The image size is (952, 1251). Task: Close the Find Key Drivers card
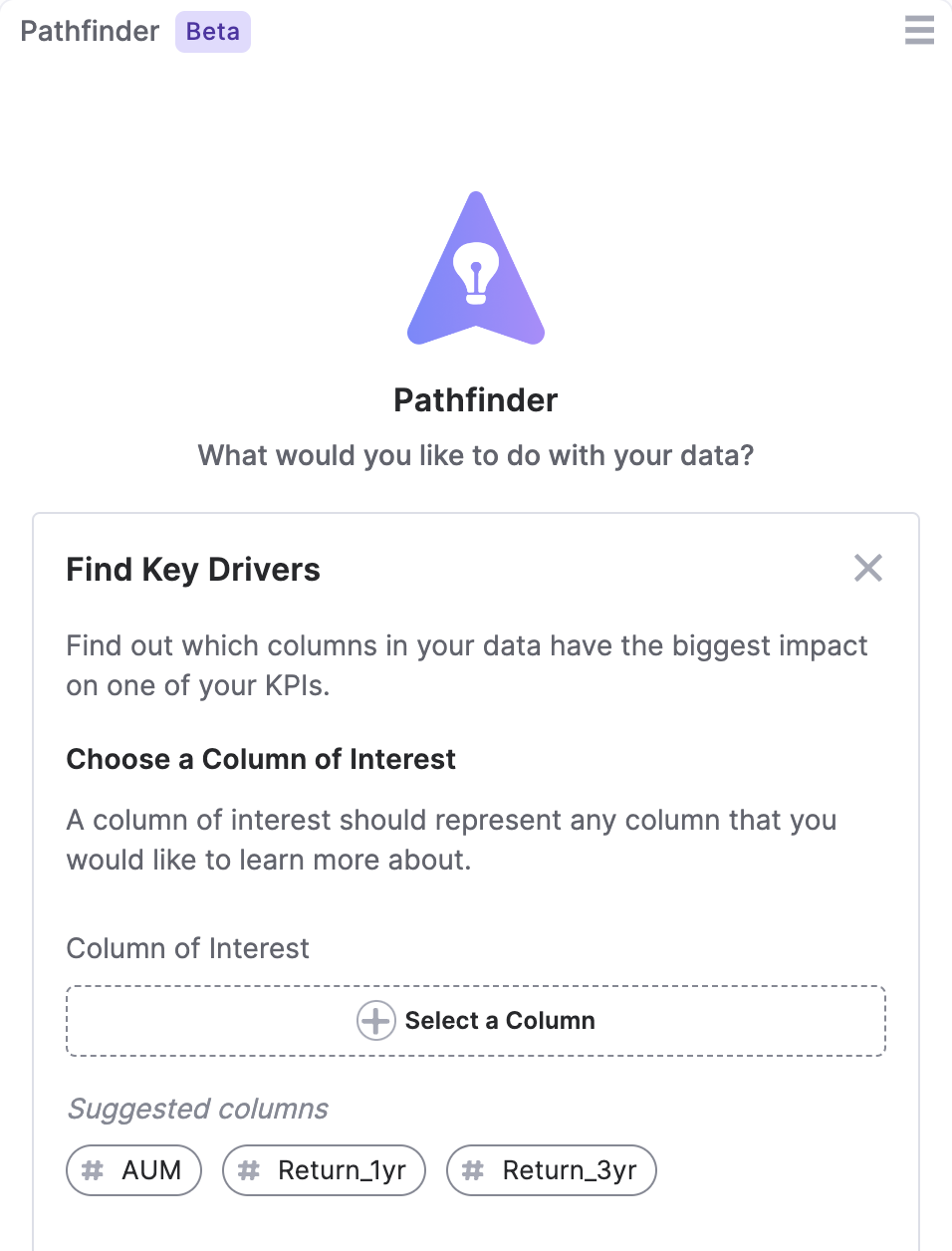[x=868, y=568]
